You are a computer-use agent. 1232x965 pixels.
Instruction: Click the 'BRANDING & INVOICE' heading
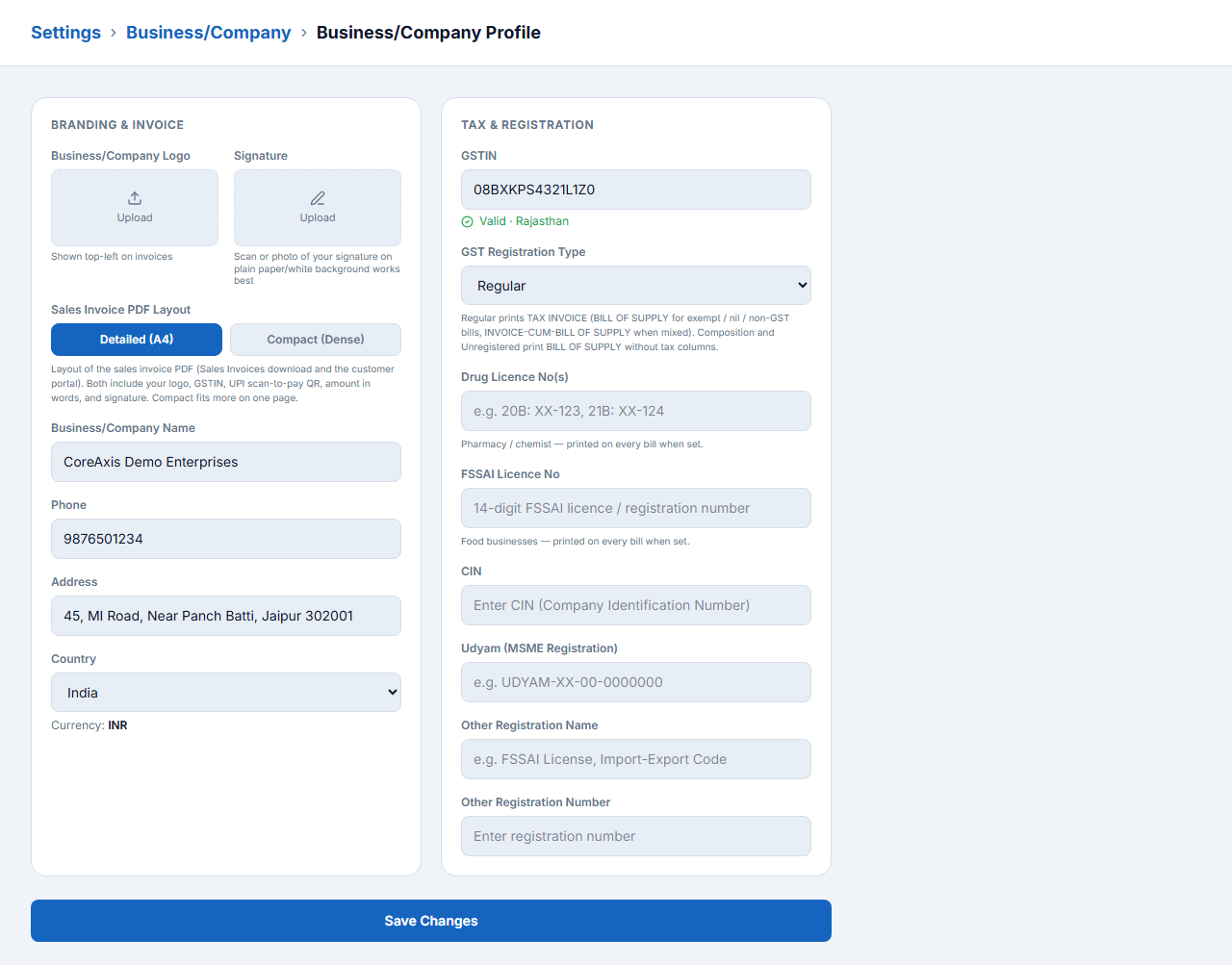click(117, 125)
